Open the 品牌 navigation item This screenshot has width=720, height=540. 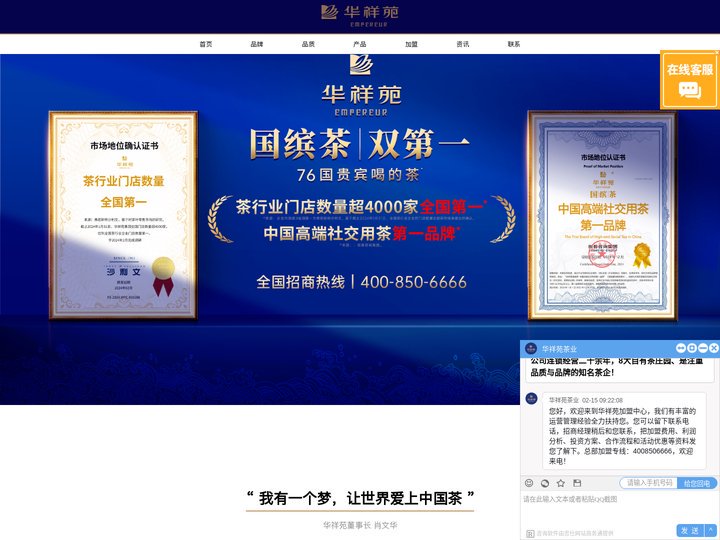tap(257, 44)
